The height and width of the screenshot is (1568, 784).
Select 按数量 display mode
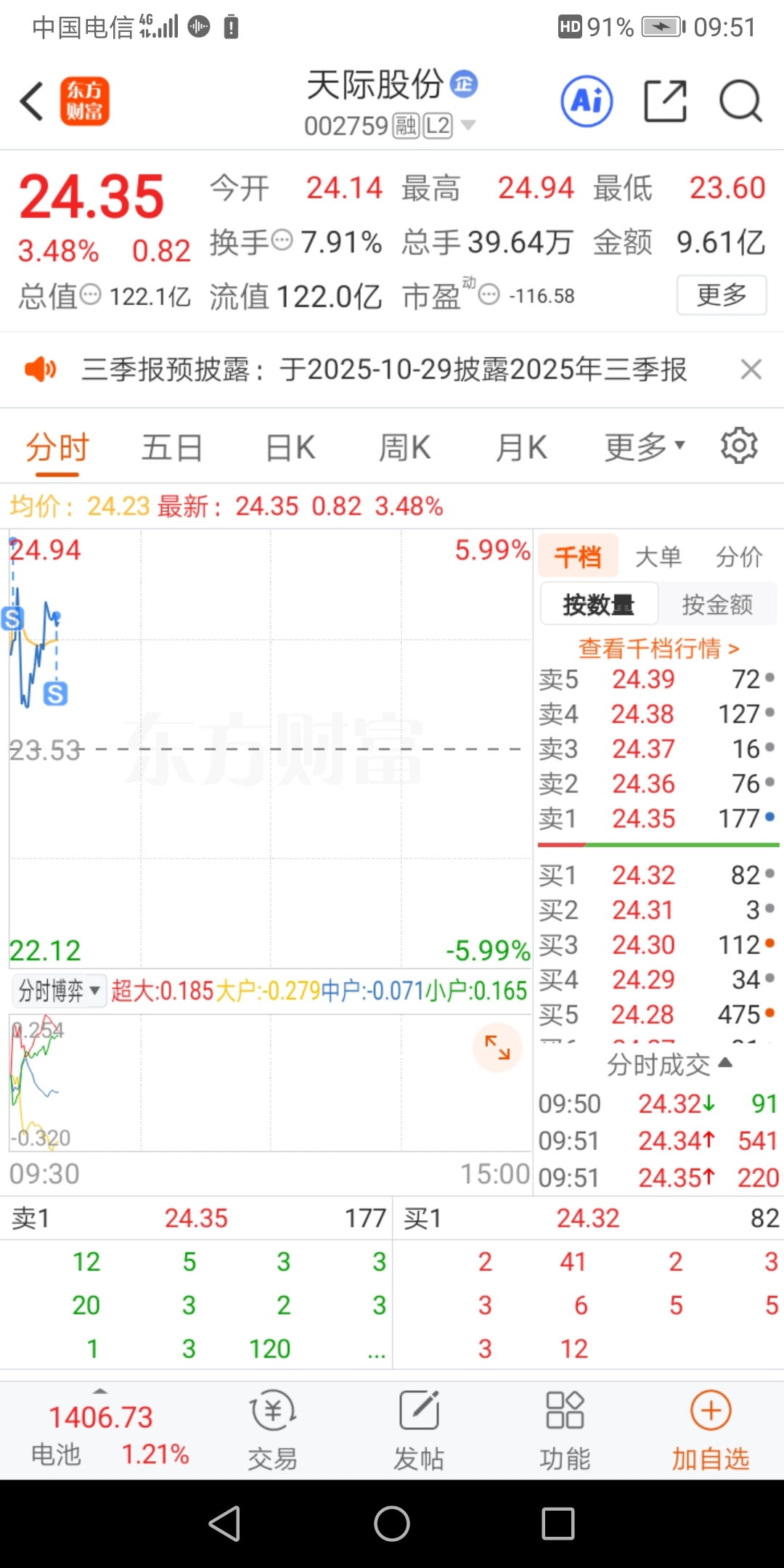click(599, 604)
